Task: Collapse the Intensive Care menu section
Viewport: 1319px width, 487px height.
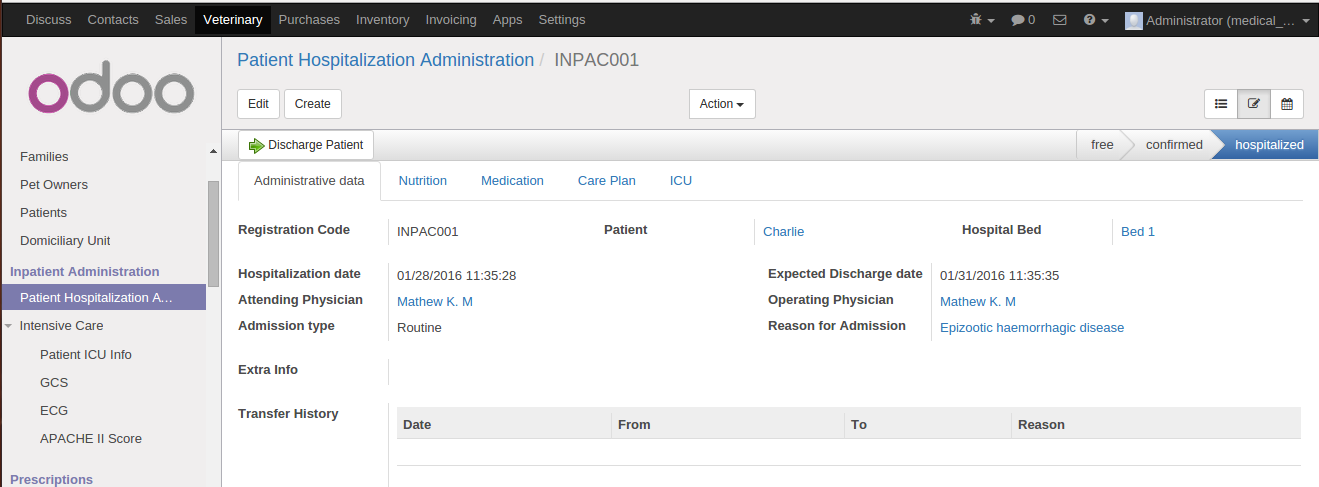Action: (9, 326)
